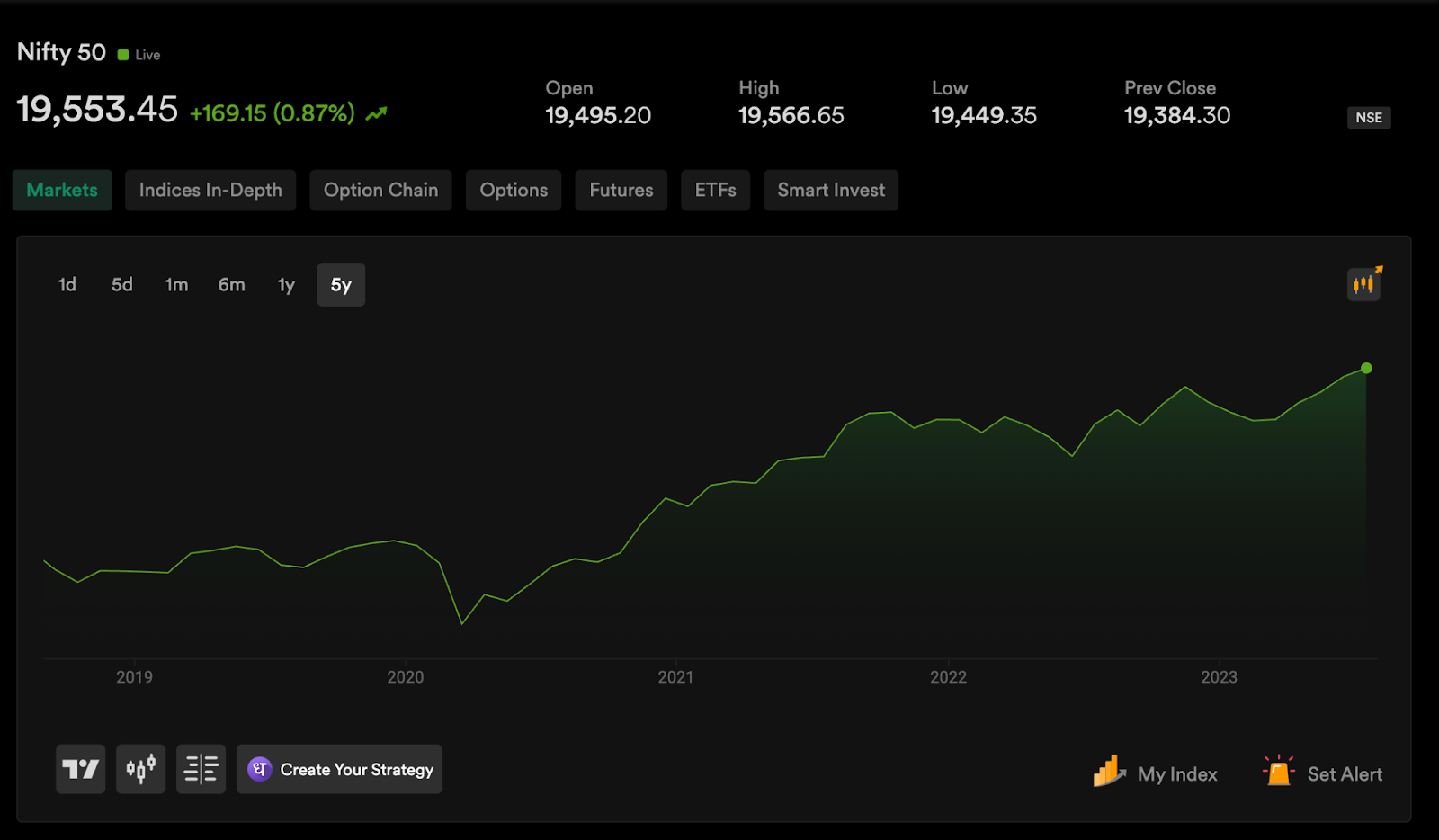Image resolution: width=1439 pixels, height=840 pixels.
Task: Open the Smart Invest tab
Action: [831, 190]
